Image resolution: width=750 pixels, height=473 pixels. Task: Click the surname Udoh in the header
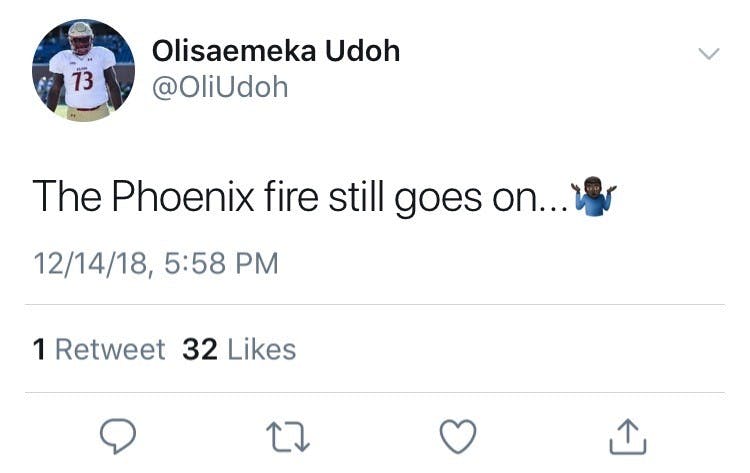coord(363,51)
